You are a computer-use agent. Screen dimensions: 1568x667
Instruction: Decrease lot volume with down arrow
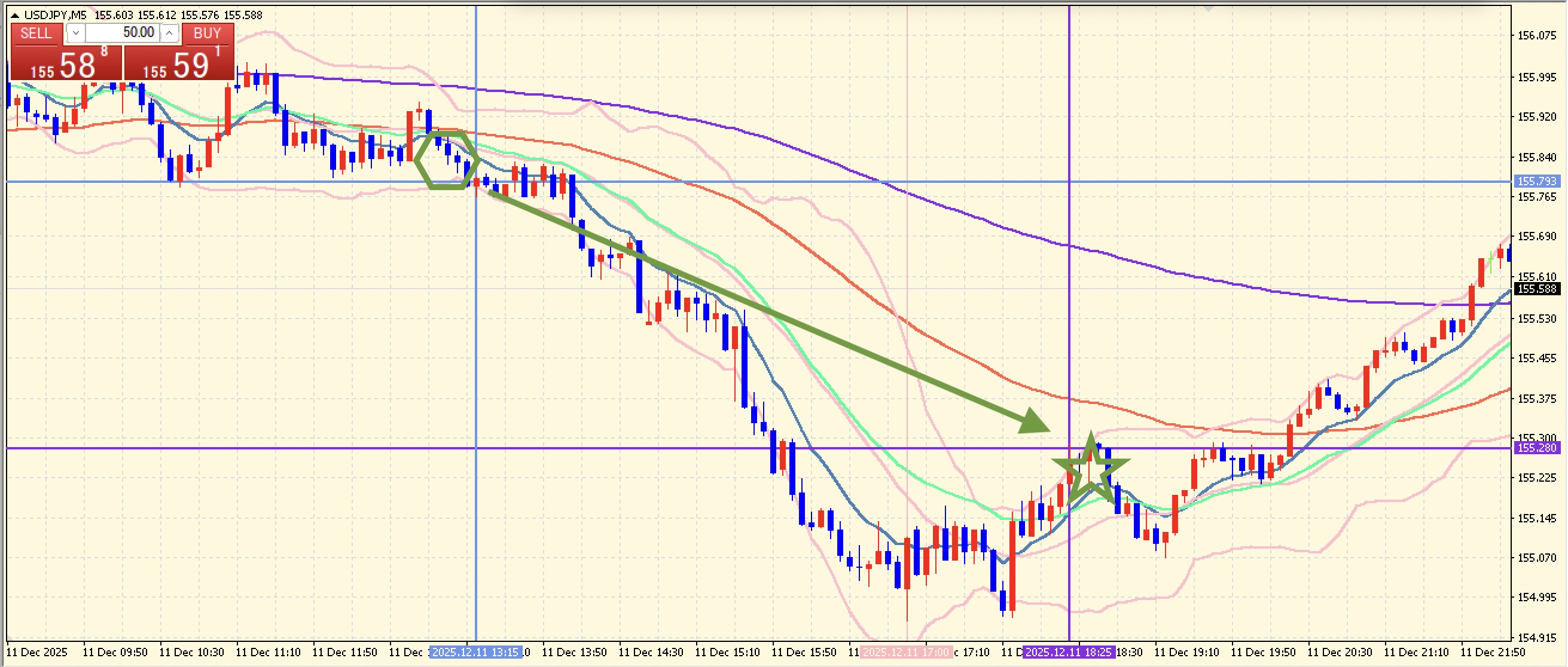point(75,33)
